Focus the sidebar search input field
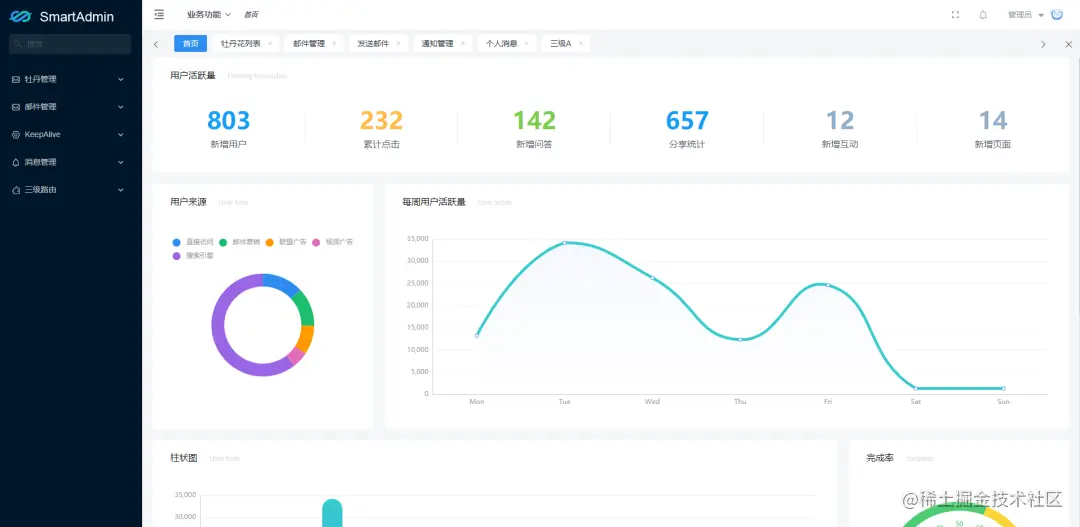The width and height of the screenshot is (1080, 527). [x=70, y=44]
